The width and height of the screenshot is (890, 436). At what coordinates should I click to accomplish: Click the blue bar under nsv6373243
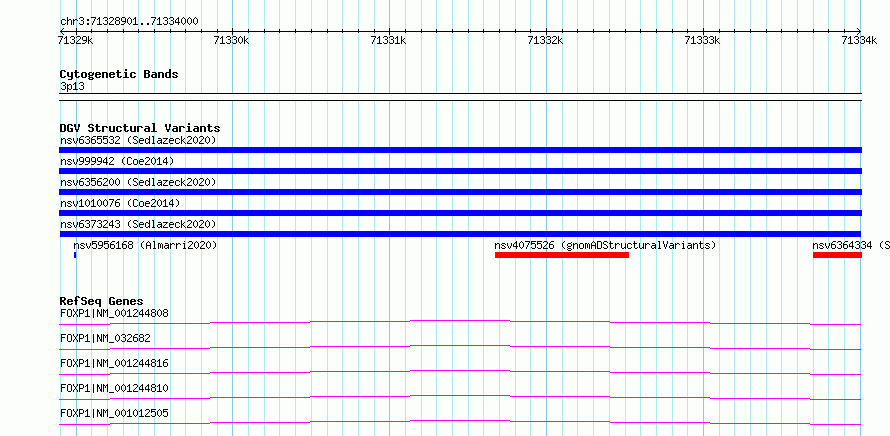point(460,234)
